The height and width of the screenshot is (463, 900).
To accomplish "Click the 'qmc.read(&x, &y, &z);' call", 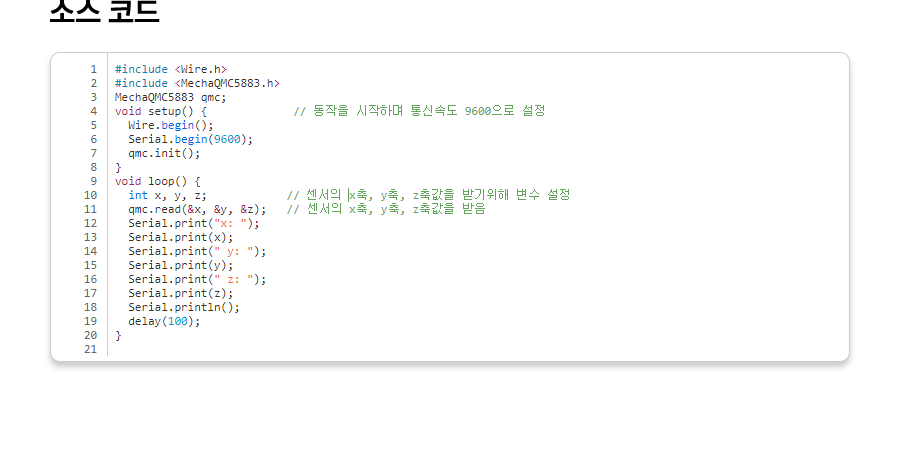I will click(197, 209).
